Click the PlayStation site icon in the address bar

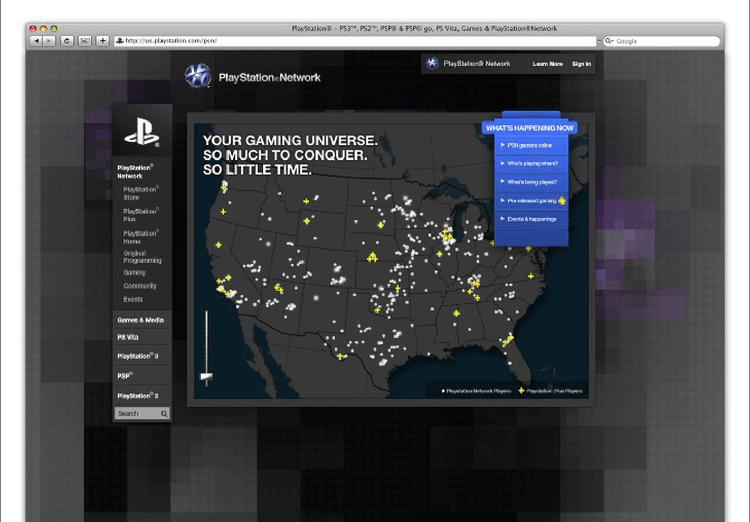120,41
